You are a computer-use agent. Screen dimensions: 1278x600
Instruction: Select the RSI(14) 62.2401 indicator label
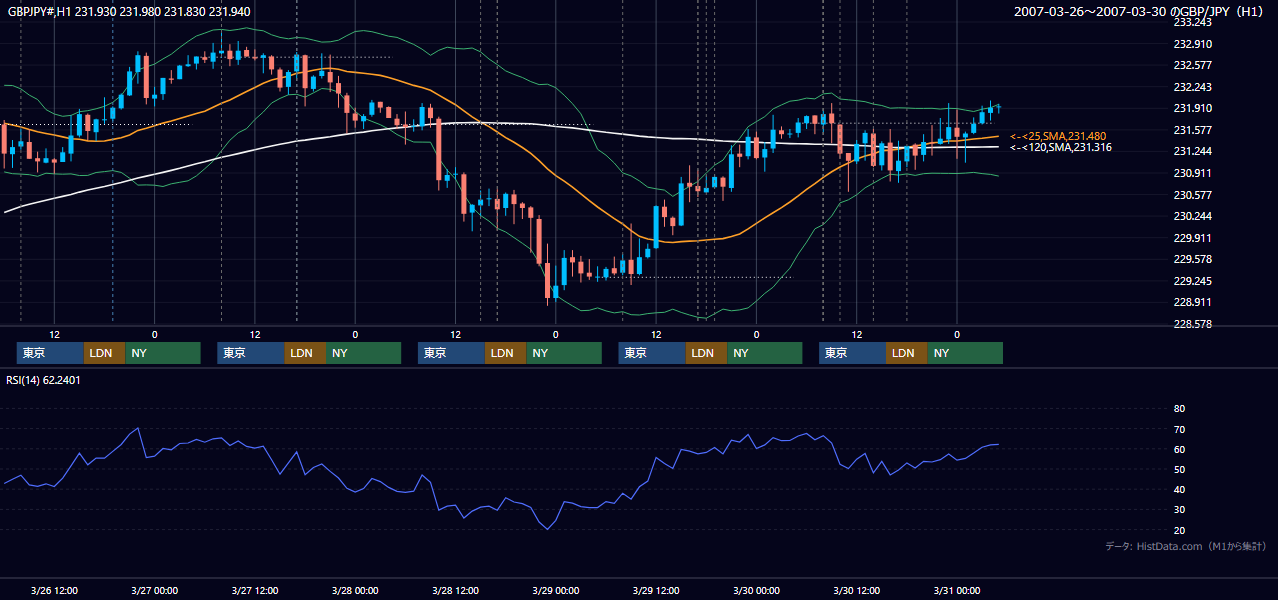(x=44, y=380)
